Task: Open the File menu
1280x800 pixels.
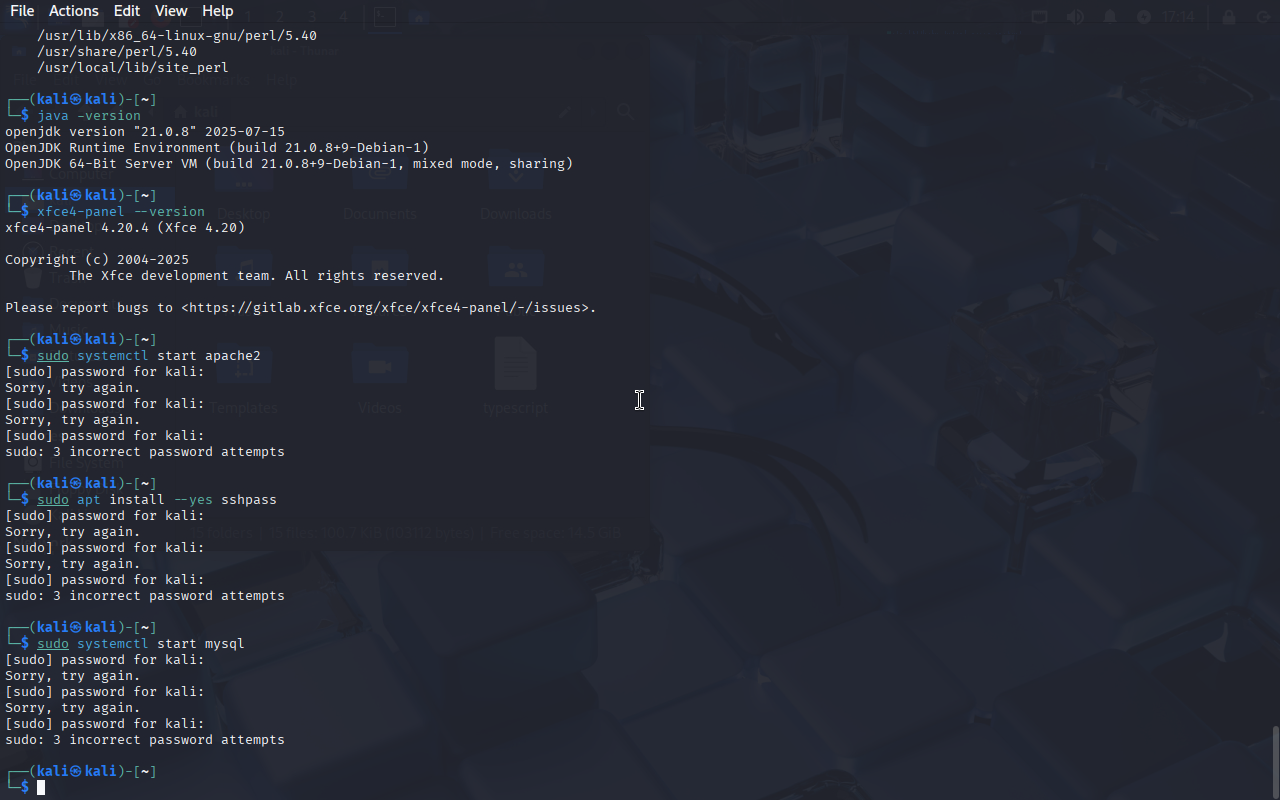Action: (x=22, y=11)
